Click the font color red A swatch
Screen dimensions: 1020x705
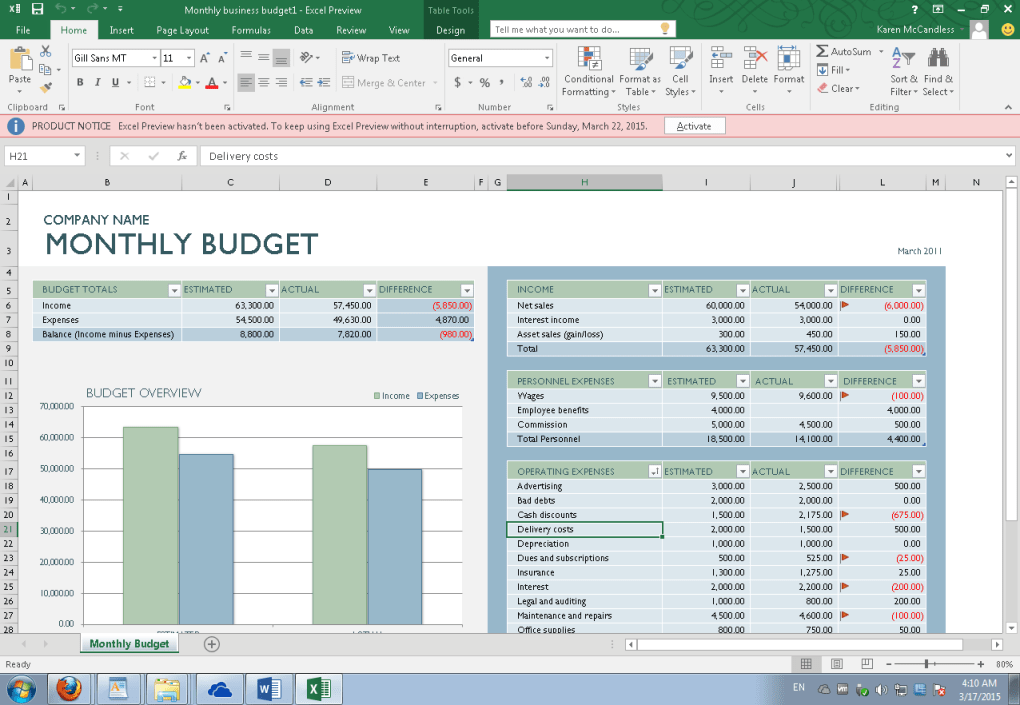(212, 83)
